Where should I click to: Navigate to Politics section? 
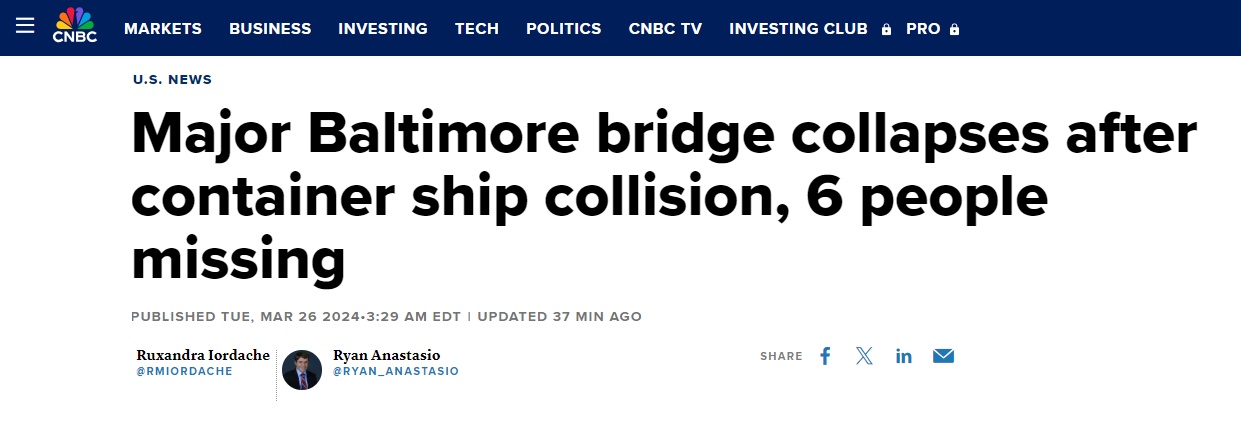(564, 29)
